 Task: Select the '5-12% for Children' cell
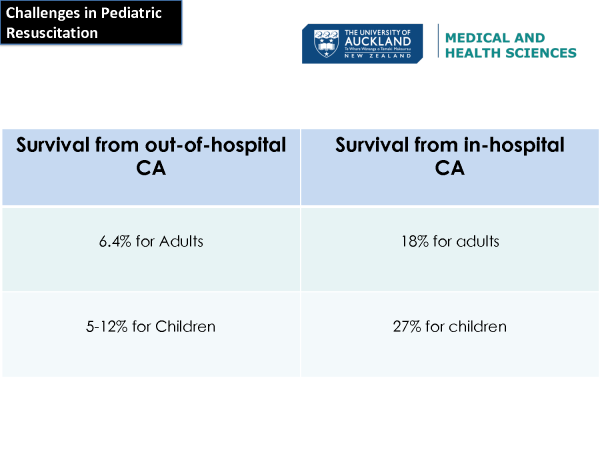pos(151,327)
